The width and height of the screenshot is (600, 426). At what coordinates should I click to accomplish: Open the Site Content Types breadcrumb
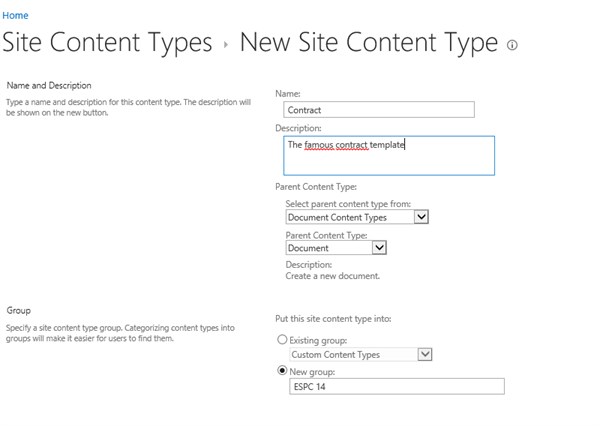click(x=109, y=43)
